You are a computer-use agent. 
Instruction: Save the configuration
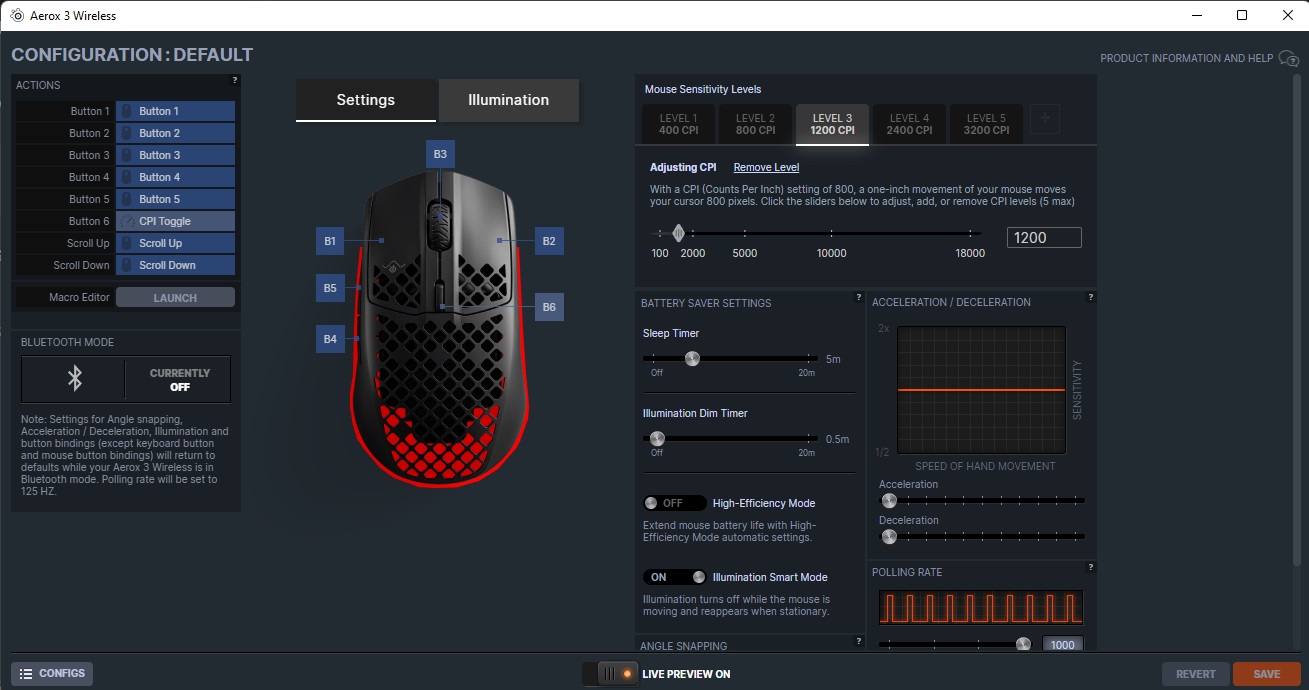tap(1266, 674)
